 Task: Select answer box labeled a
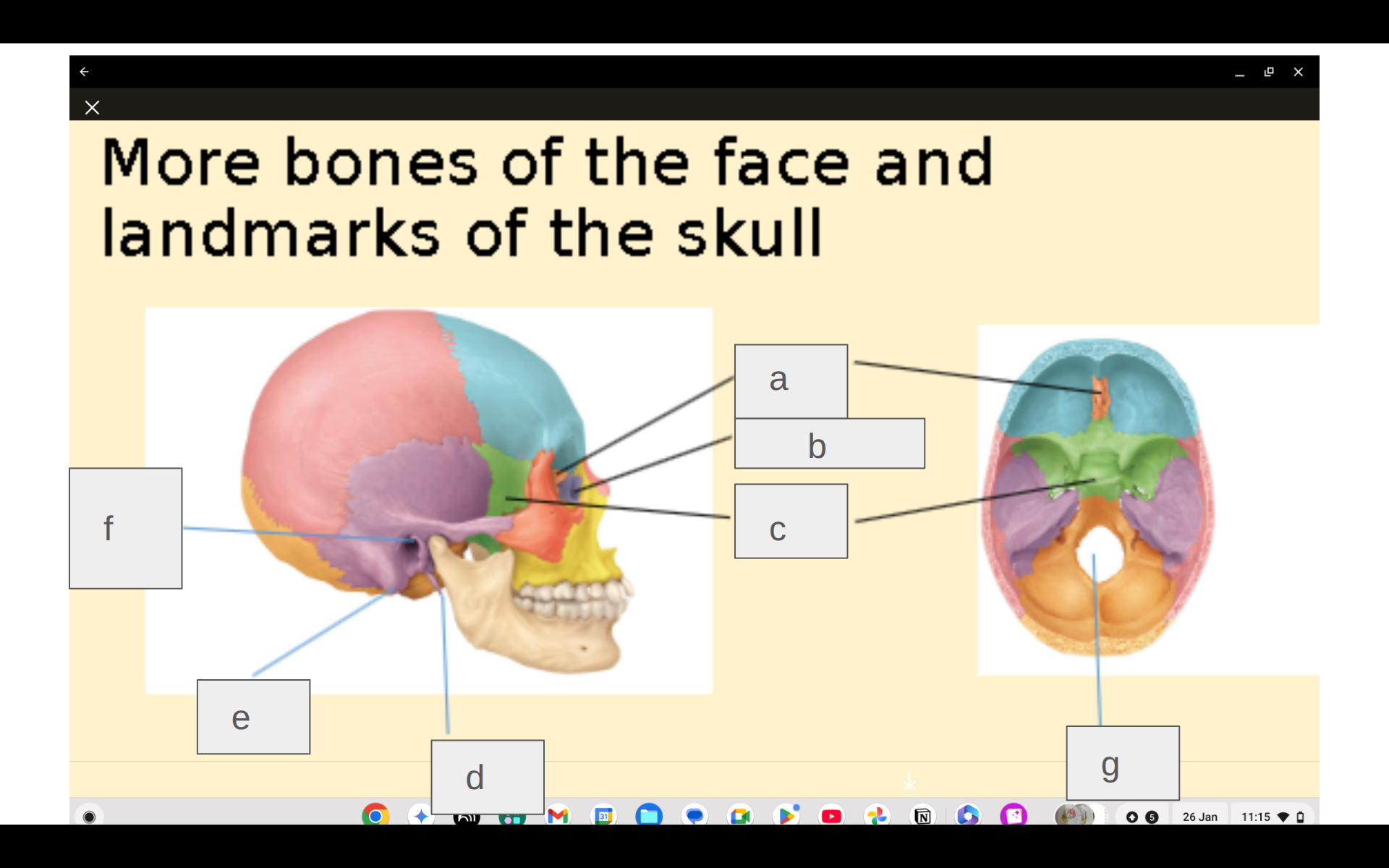click(x=790, y=380)
